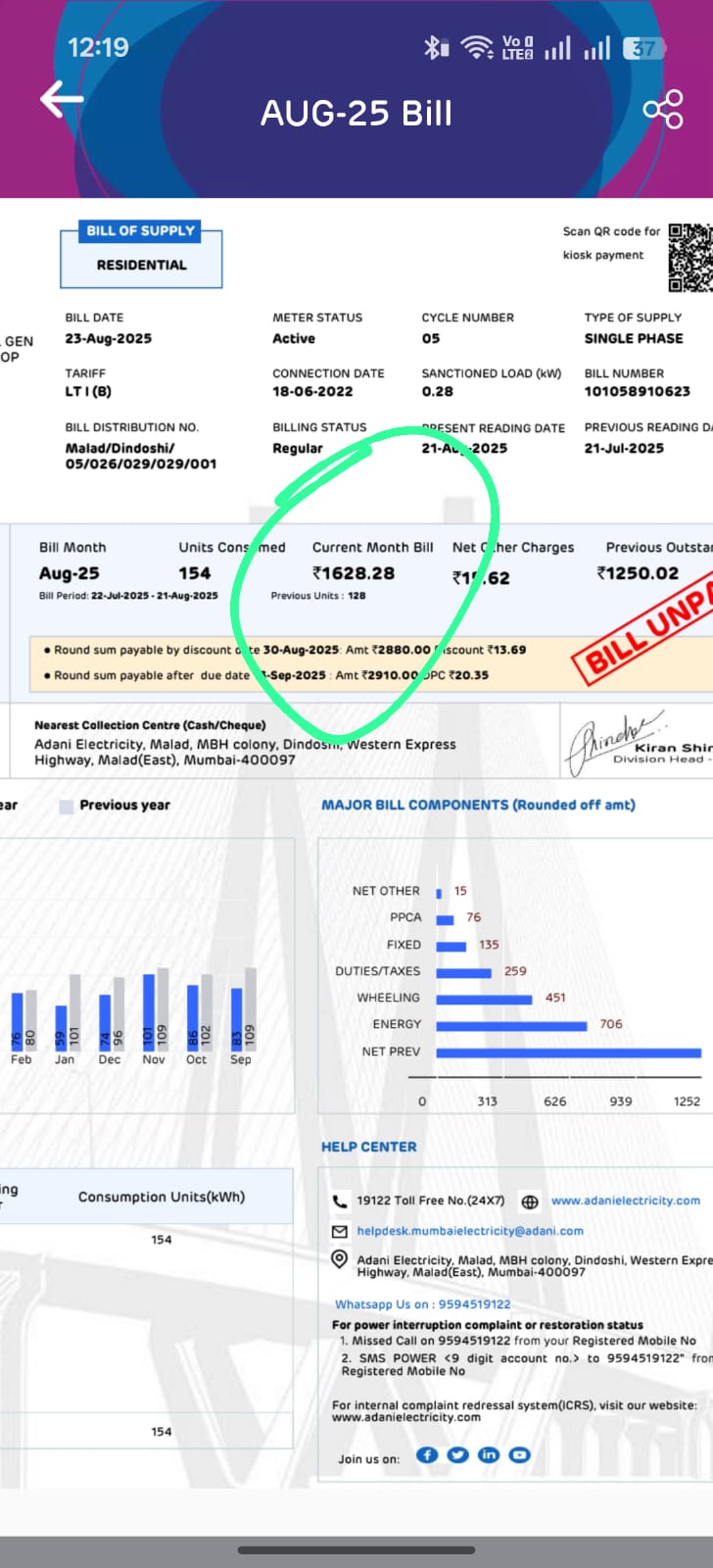
Task: Open the Twitter social icon
Action: [x=457, y=1454]
